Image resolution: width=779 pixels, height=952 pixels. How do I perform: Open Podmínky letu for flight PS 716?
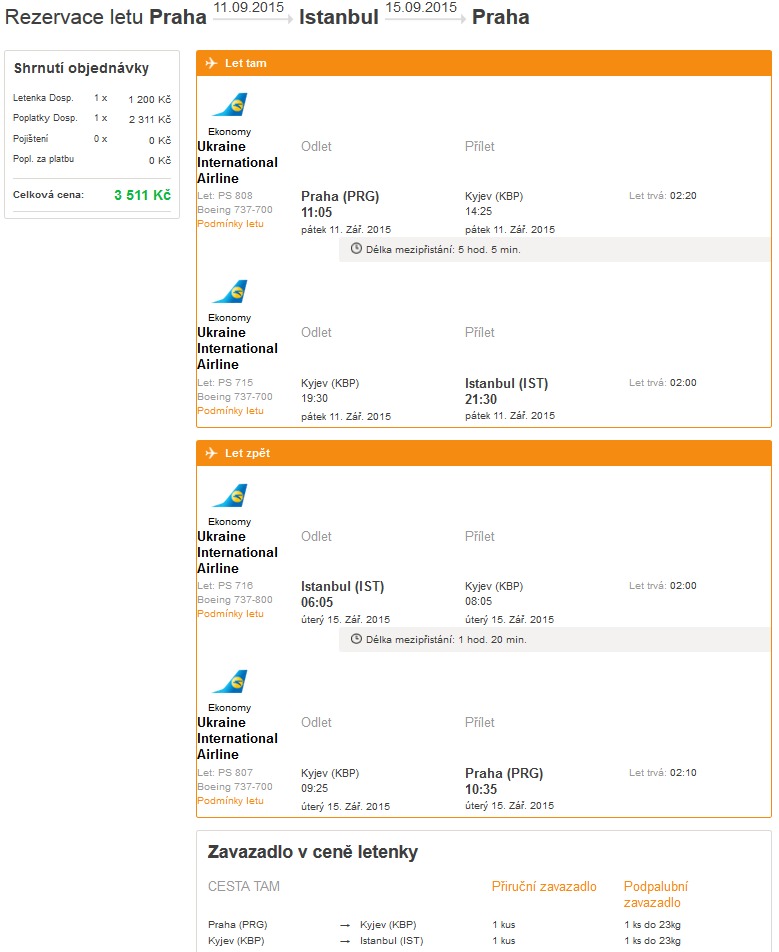230,613
